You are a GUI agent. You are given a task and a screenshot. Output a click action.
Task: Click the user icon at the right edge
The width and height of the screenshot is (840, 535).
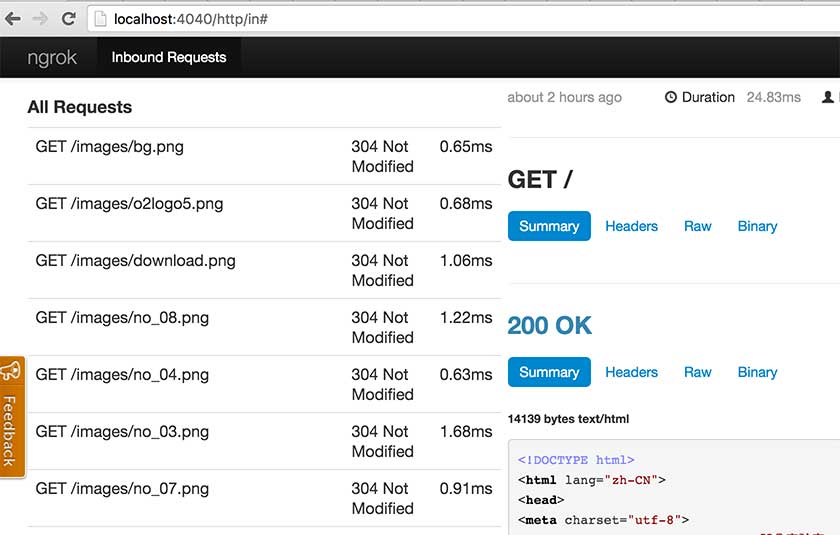click(x=828, y=97)
